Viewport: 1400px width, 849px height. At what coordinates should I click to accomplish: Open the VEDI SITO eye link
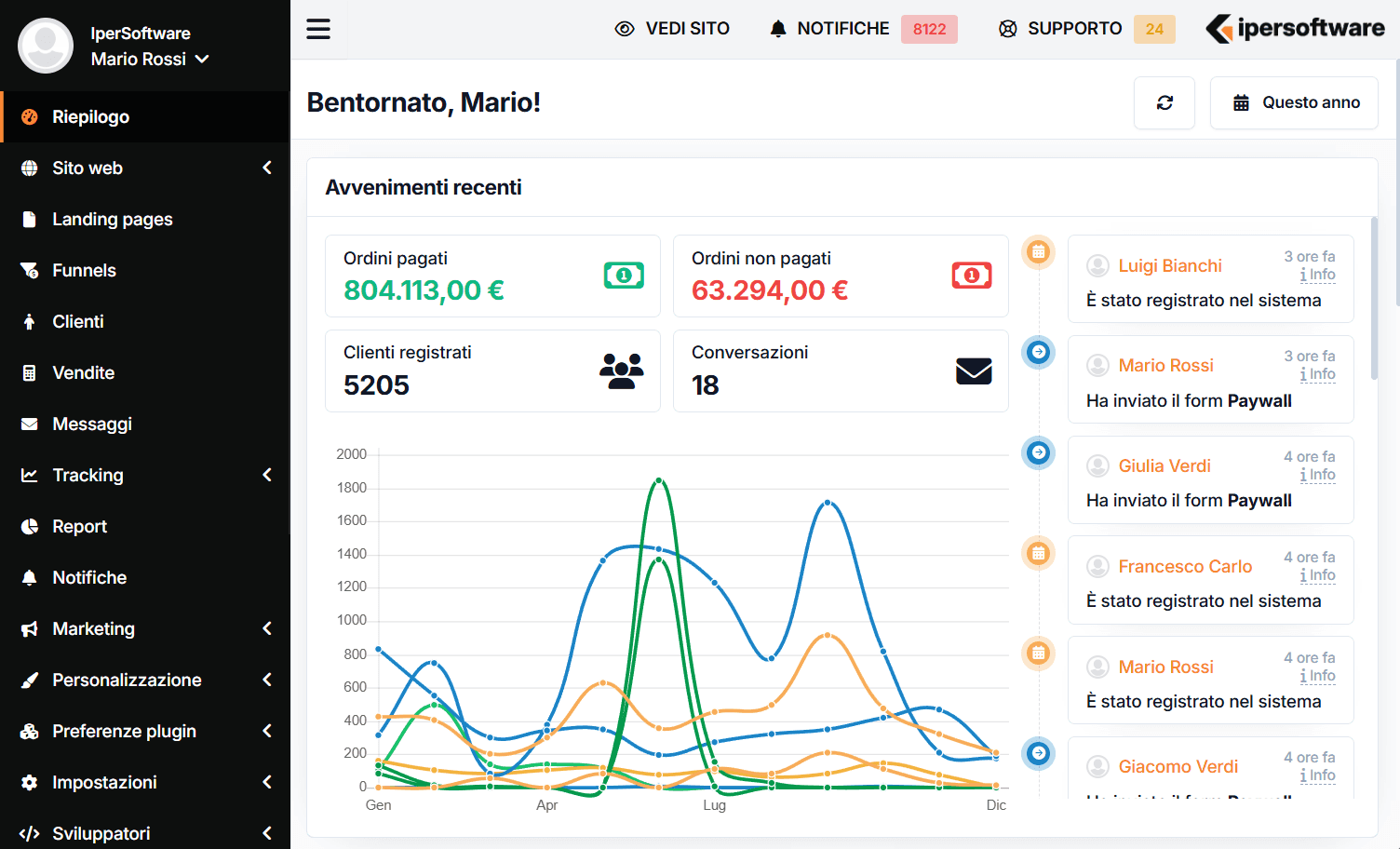(x=672, y=29)
